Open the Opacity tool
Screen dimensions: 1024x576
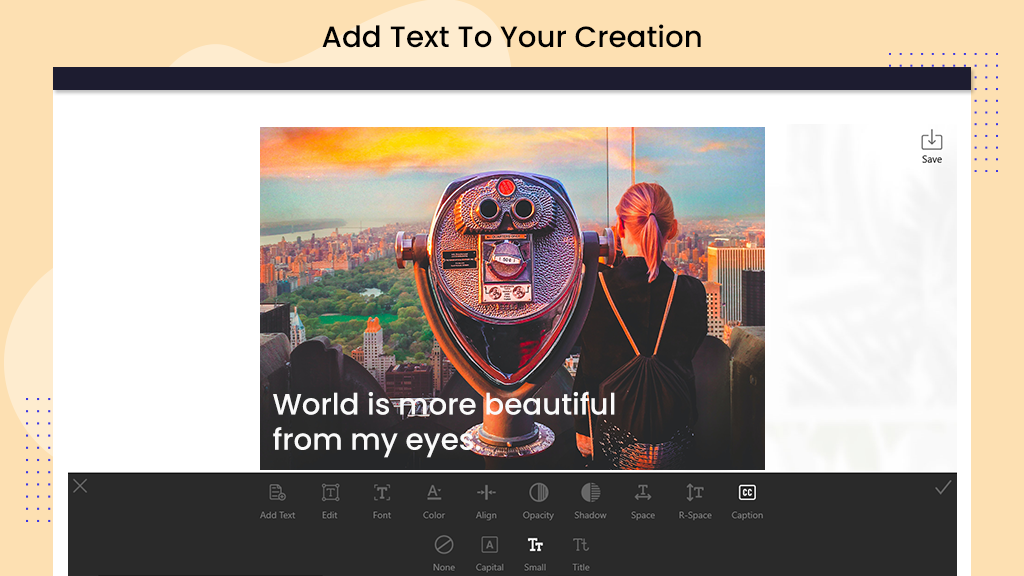538,502
